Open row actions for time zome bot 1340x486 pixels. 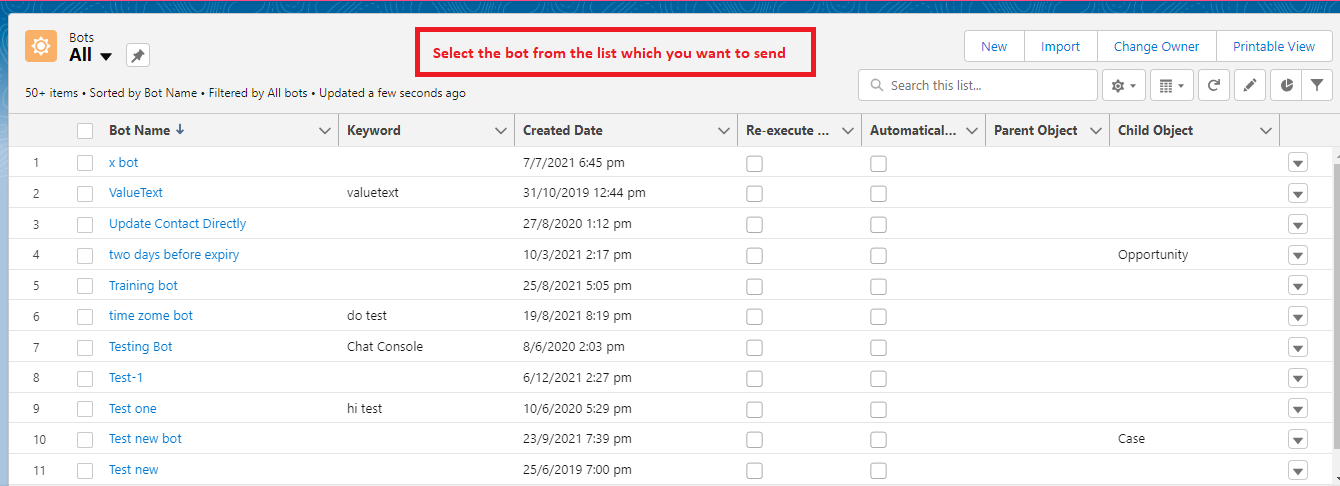(1298, 317)
